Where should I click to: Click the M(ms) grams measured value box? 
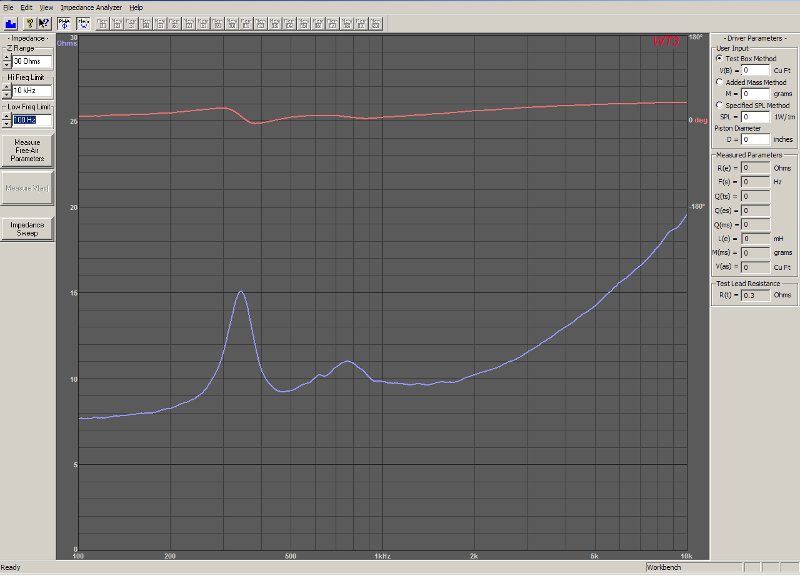[x=755, y=253]
